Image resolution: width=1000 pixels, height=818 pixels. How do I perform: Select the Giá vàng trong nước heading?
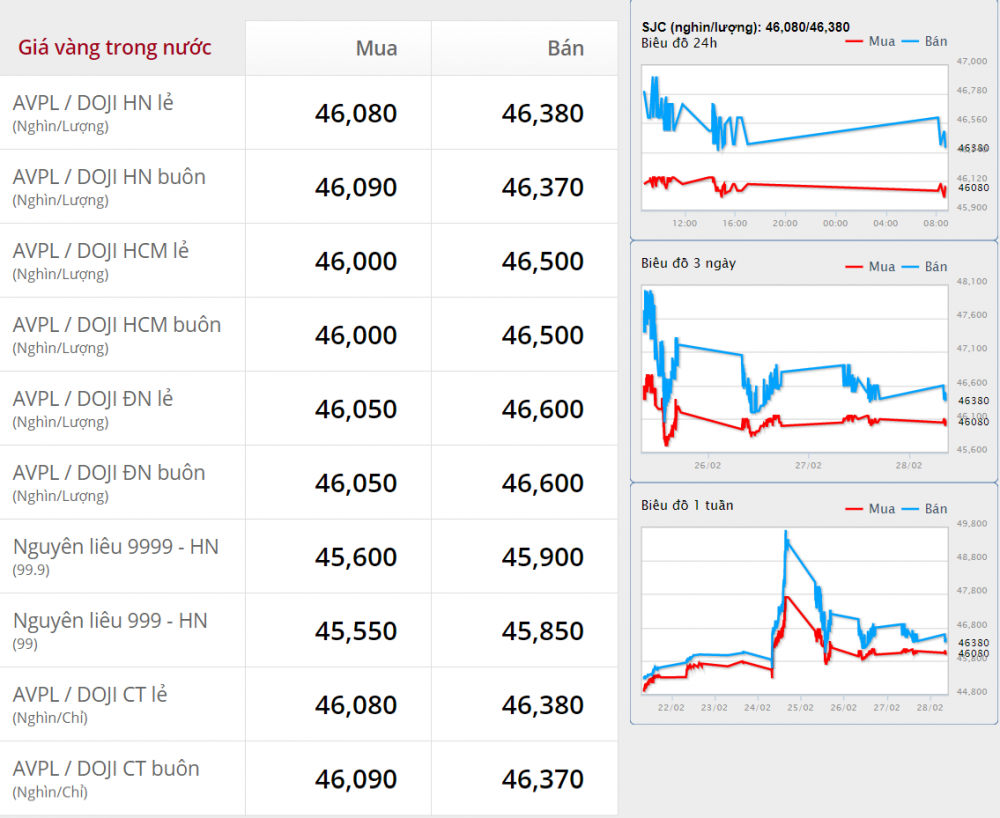click(115, 48)
